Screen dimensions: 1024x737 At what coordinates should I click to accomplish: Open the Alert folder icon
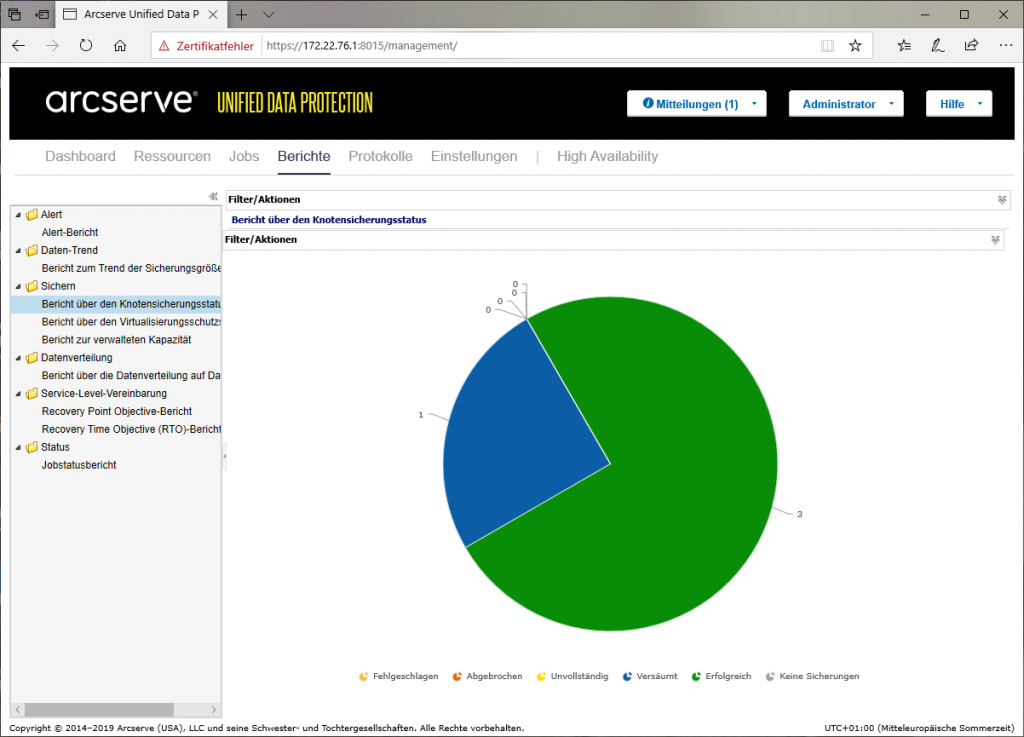pos(32,215)
